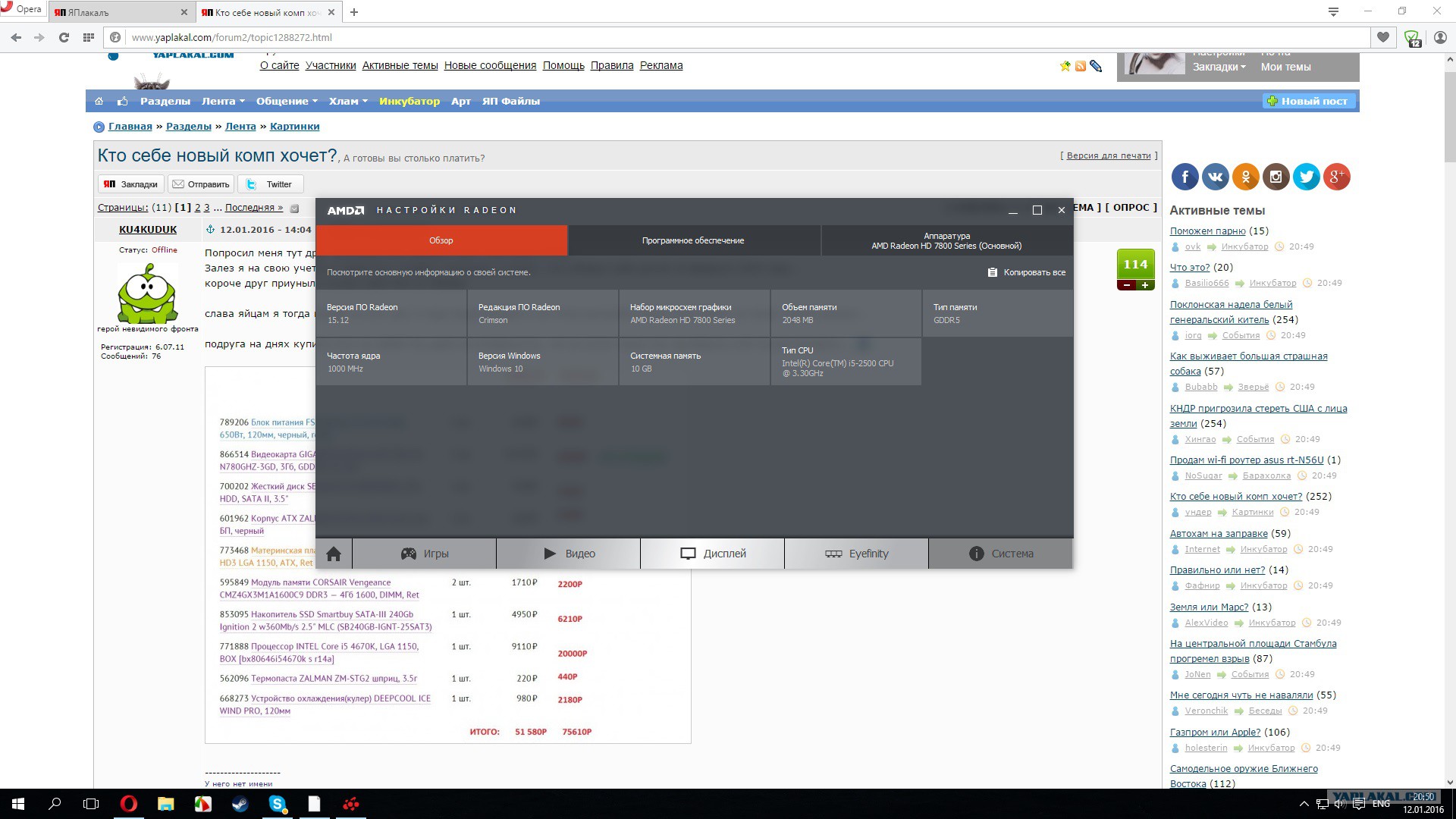The image size is (1456, 819).
Task: Open the Speed Dial grid icon
Action: click(x=89, y=37)
